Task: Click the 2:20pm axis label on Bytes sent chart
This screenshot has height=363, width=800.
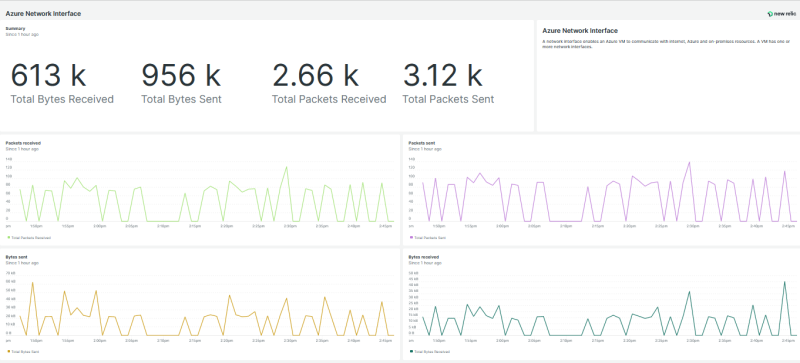Action: [x=226, y=340]
